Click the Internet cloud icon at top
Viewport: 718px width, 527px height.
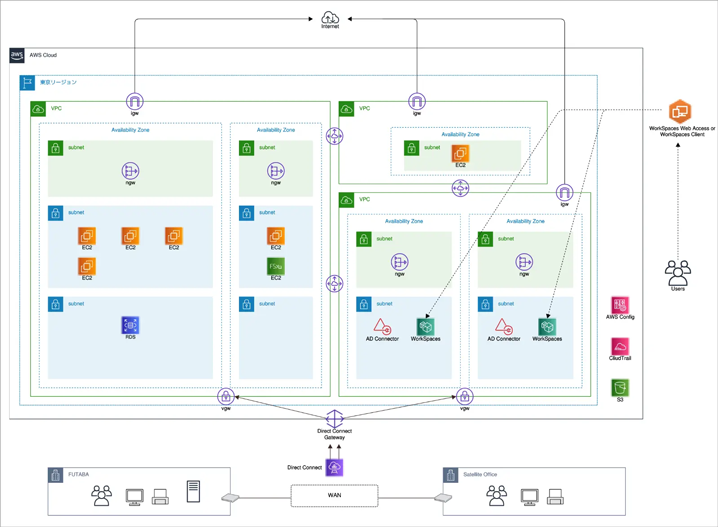[x=330, y=15]
